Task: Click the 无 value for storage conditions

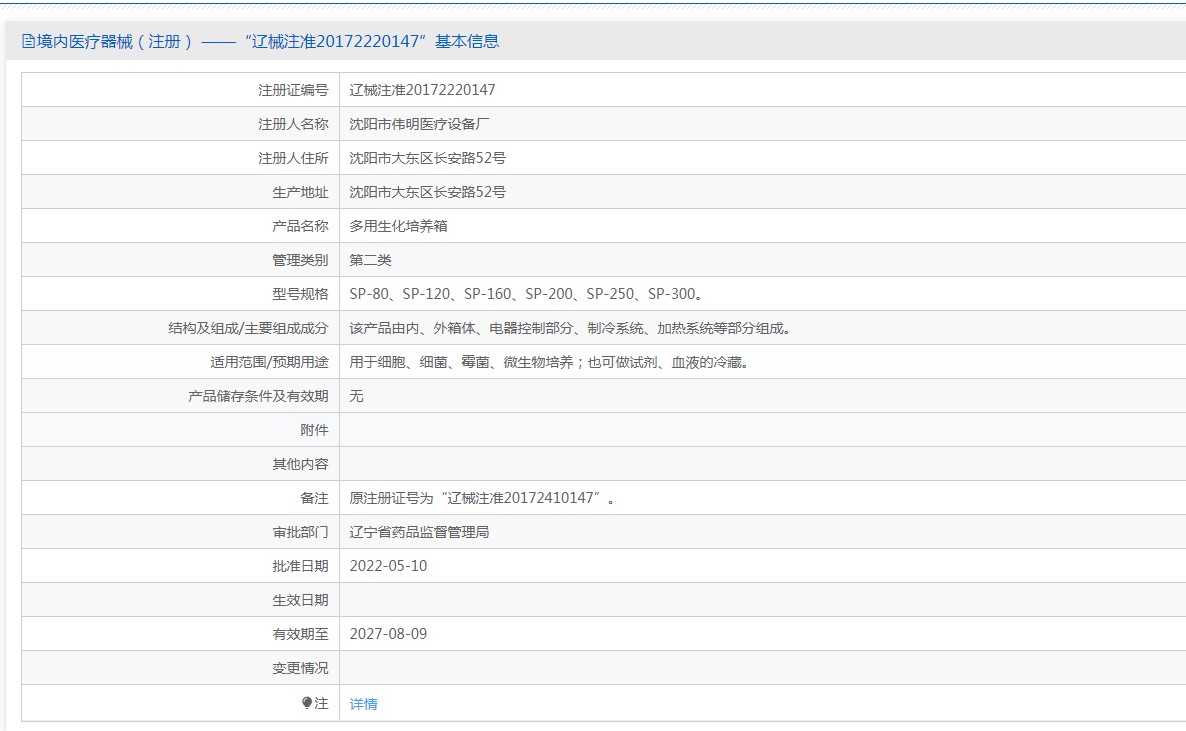Action: tap(357, 396)
